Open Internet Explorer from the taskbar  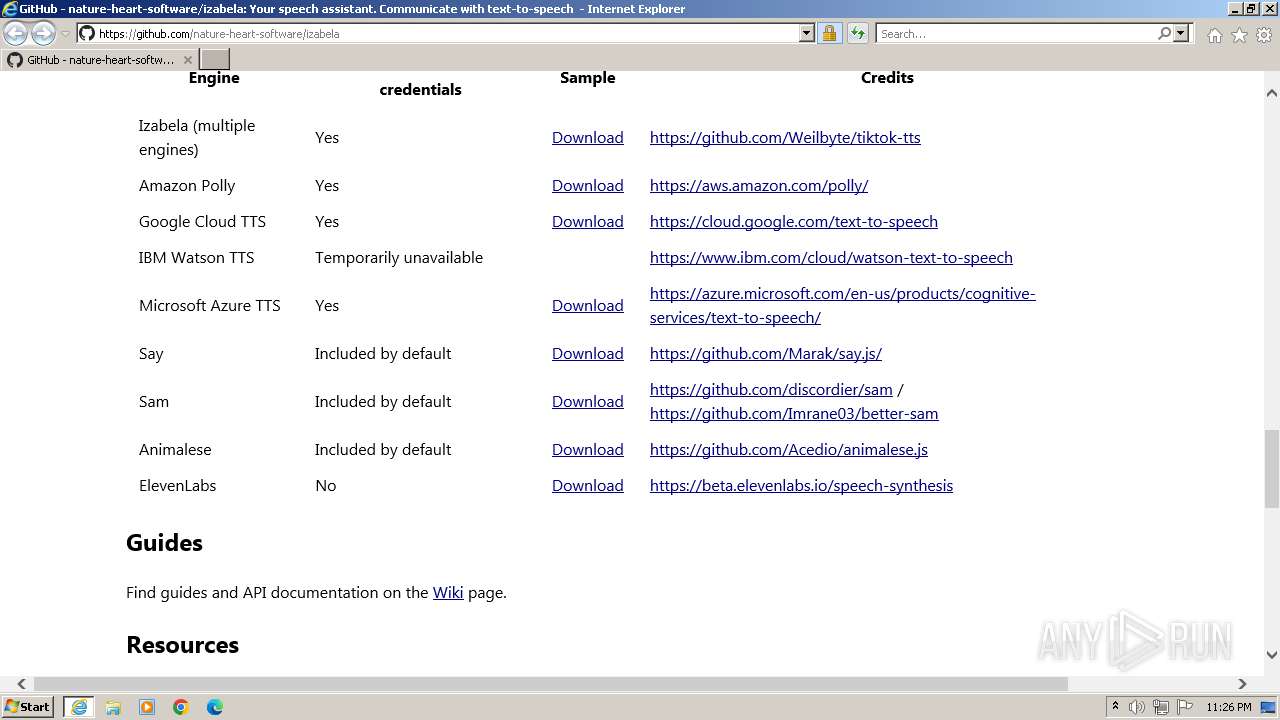tap(79, 707)
